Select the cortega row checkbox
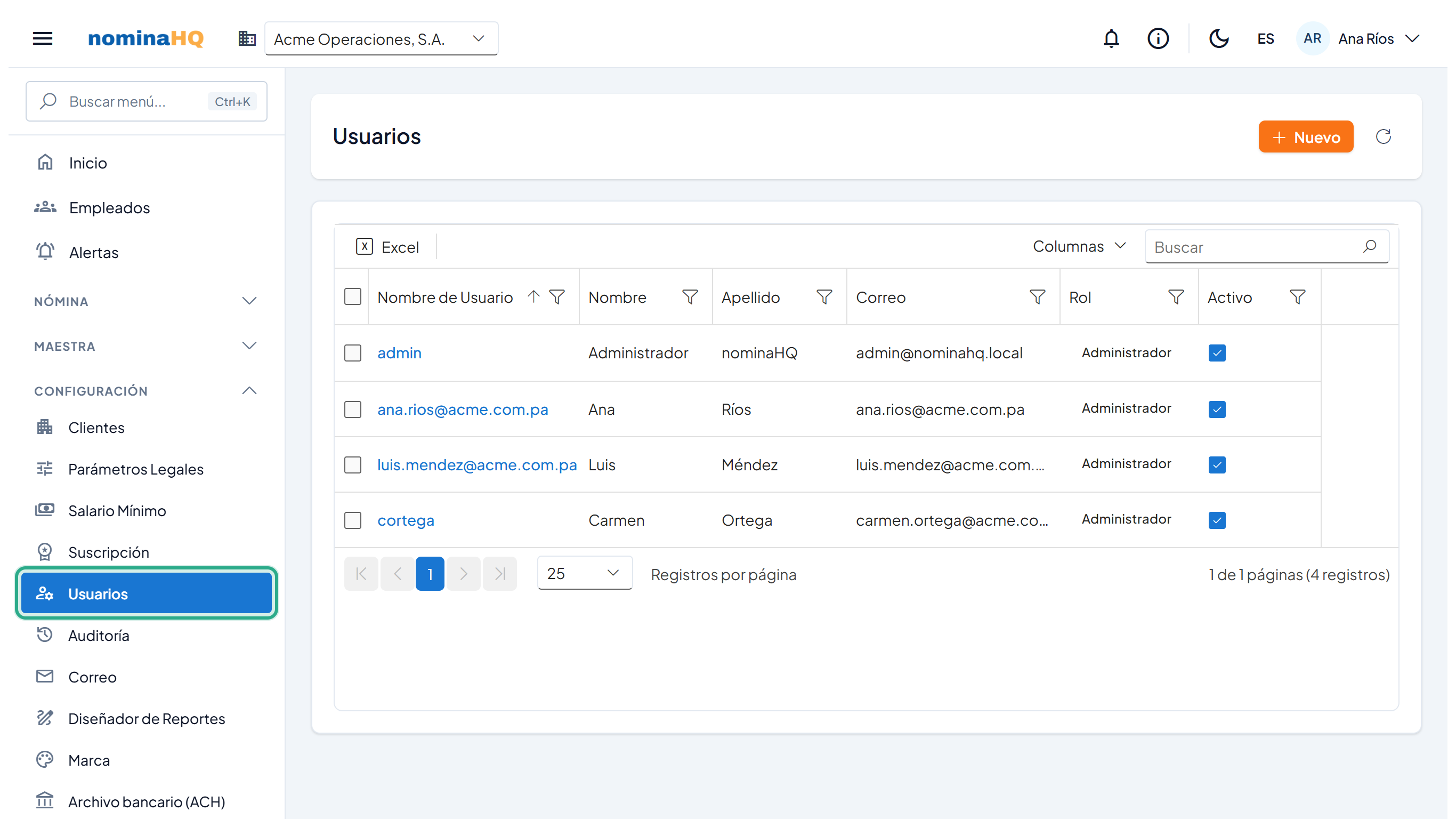The image size is (1456, 819). pyautogui.click(x=353, y=520)
